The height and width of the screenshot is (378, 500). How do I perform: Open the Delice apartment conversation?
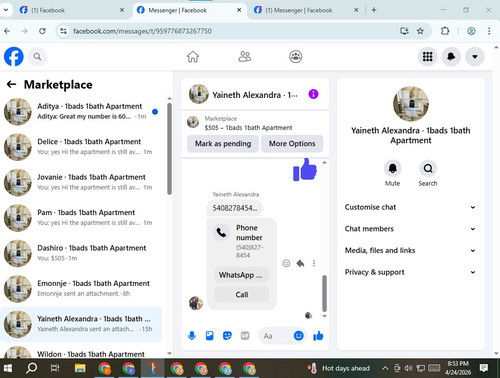(81, 147)
